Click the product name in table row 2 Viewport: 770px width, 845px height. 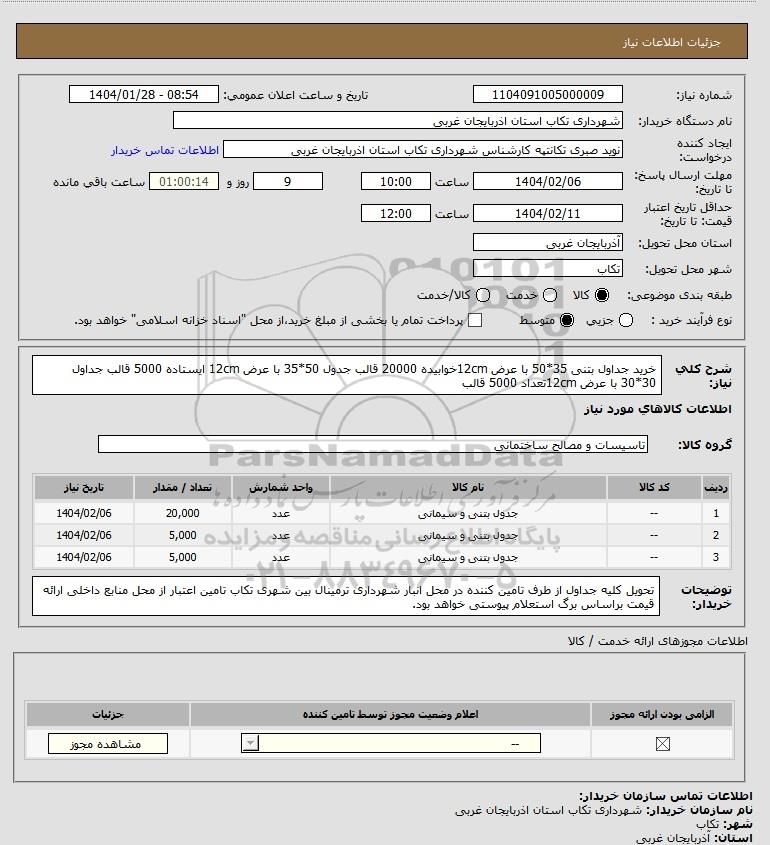[x=468, y=536]
